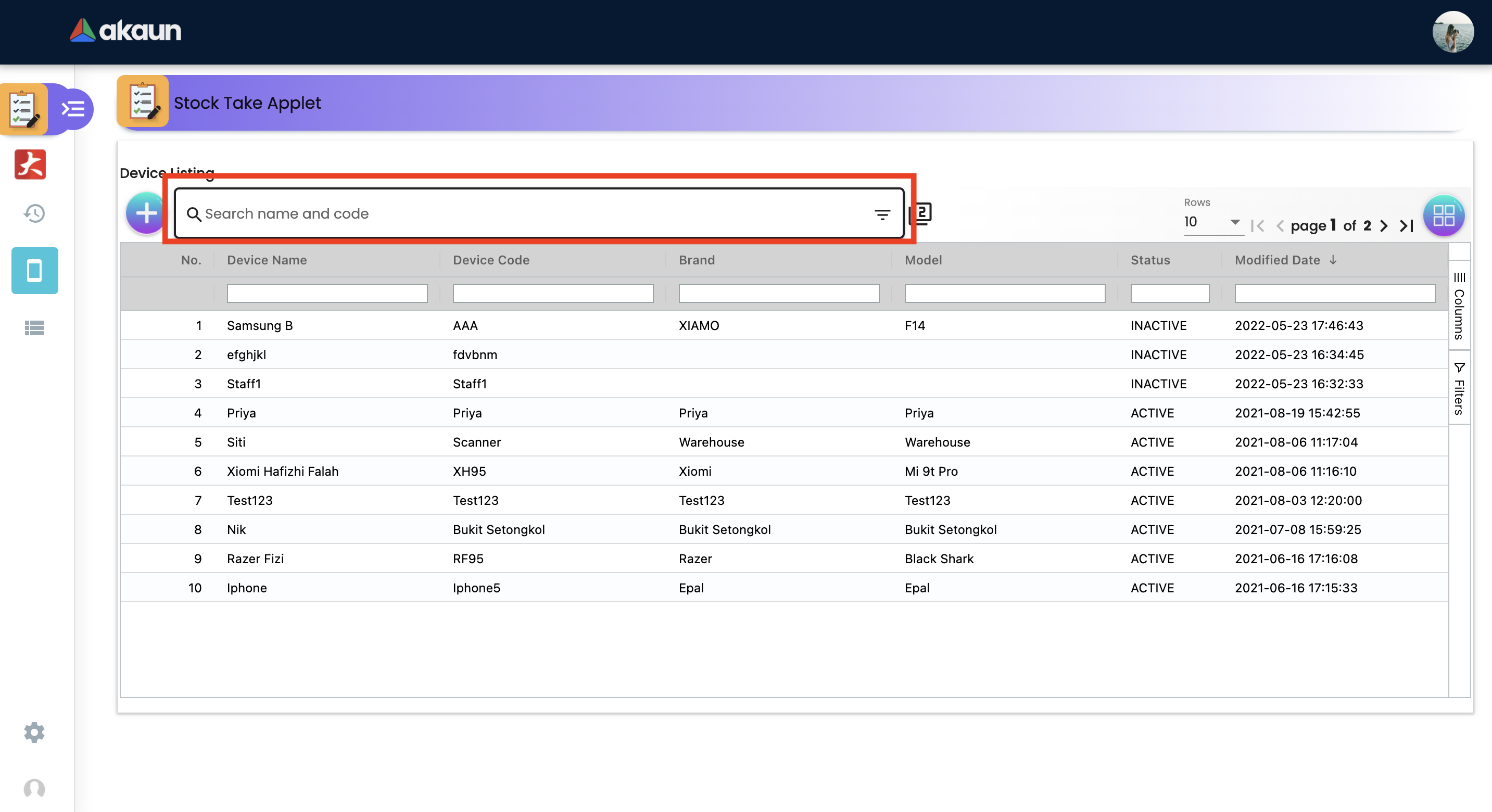This screenshot has width=1492, height=812.
Task: Sort by Modified Date column header
Action: tap(1277, 260)
